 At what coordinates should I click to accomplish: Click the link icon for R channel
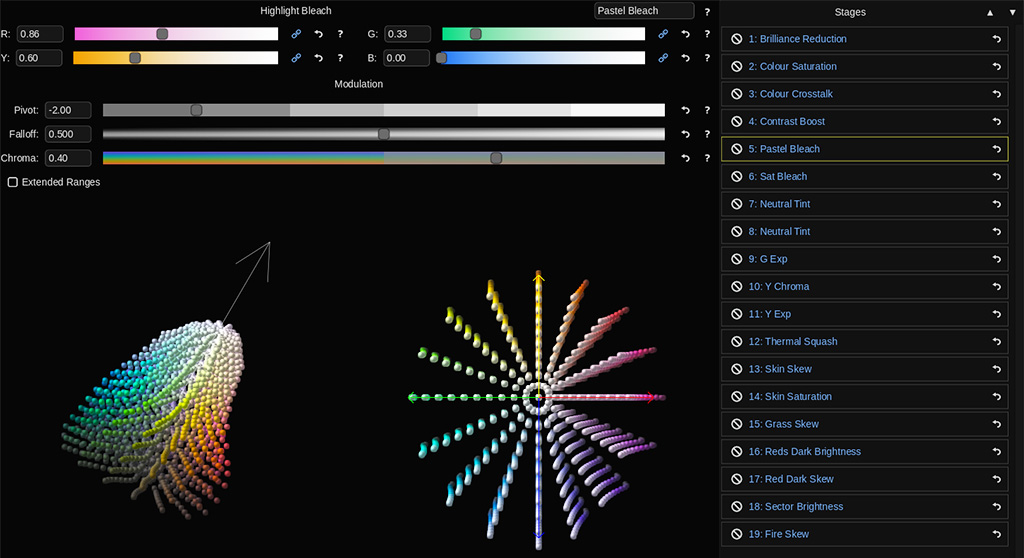pos(296,34)
